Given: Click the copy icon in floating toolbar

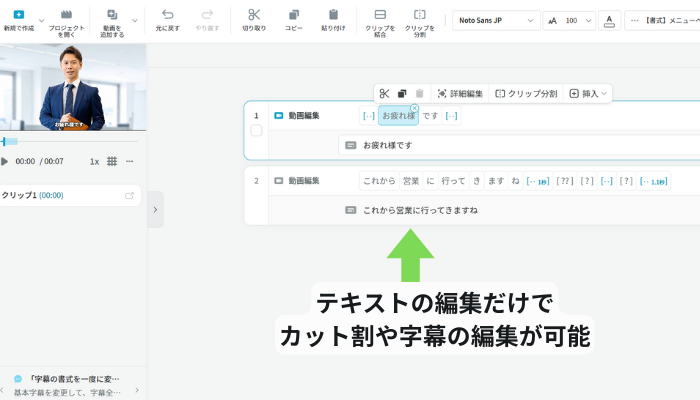Looking at the screenshot, I should coord(402,94).
